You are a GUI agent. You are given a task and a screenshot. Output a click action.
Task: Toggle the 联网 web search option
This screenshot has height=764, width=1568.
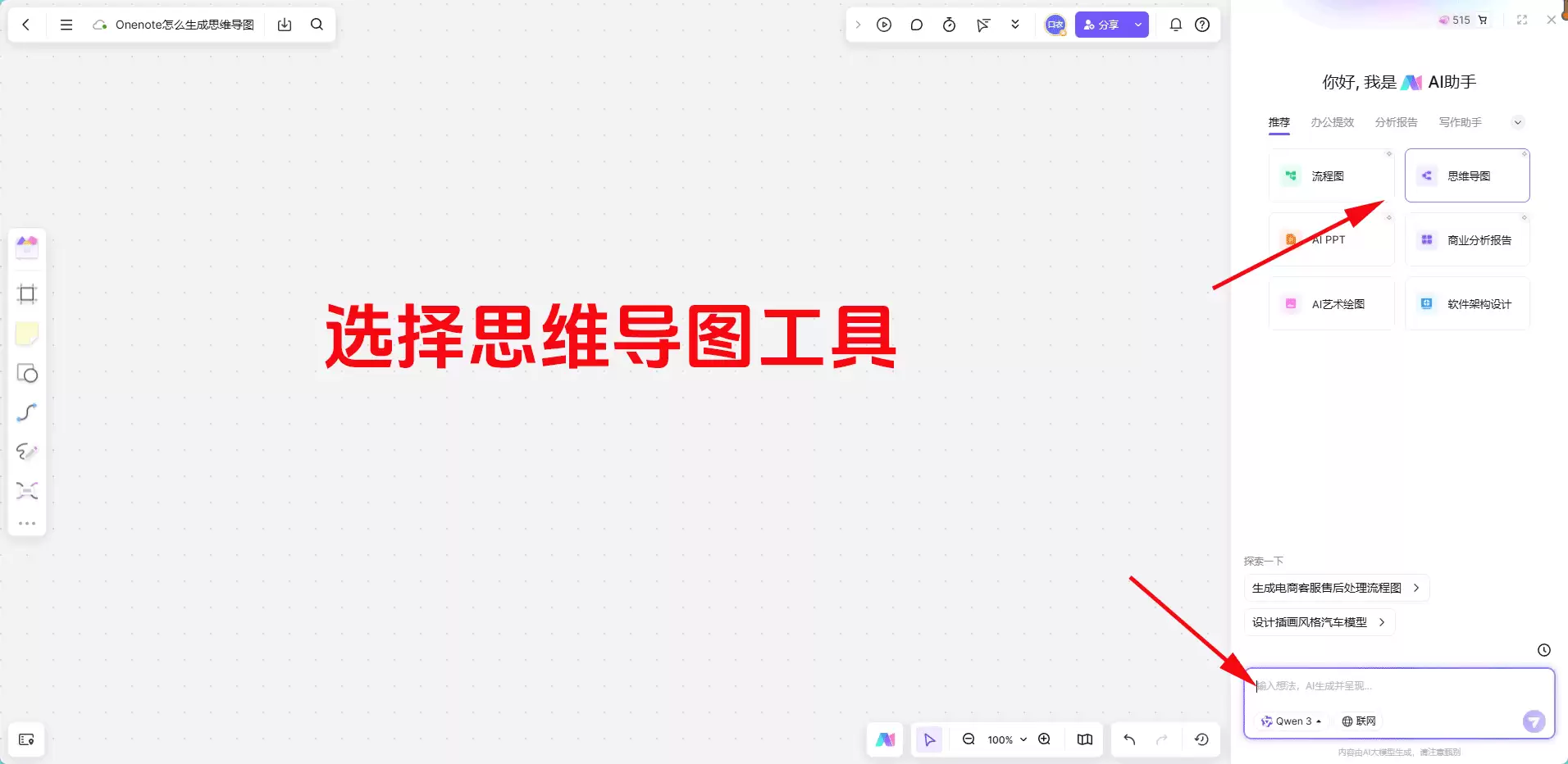coord(1359,721)
